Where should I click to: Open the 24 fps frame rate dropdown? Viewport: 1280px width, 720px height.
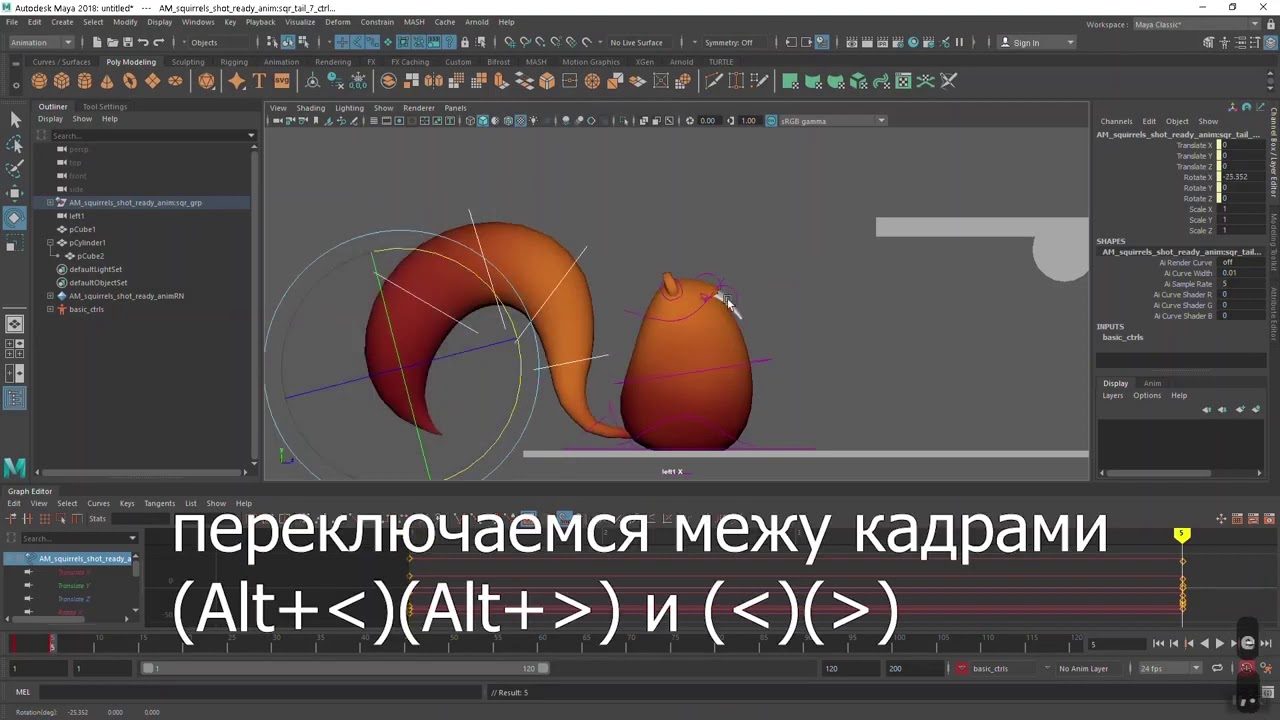(x=1170, y=668)
